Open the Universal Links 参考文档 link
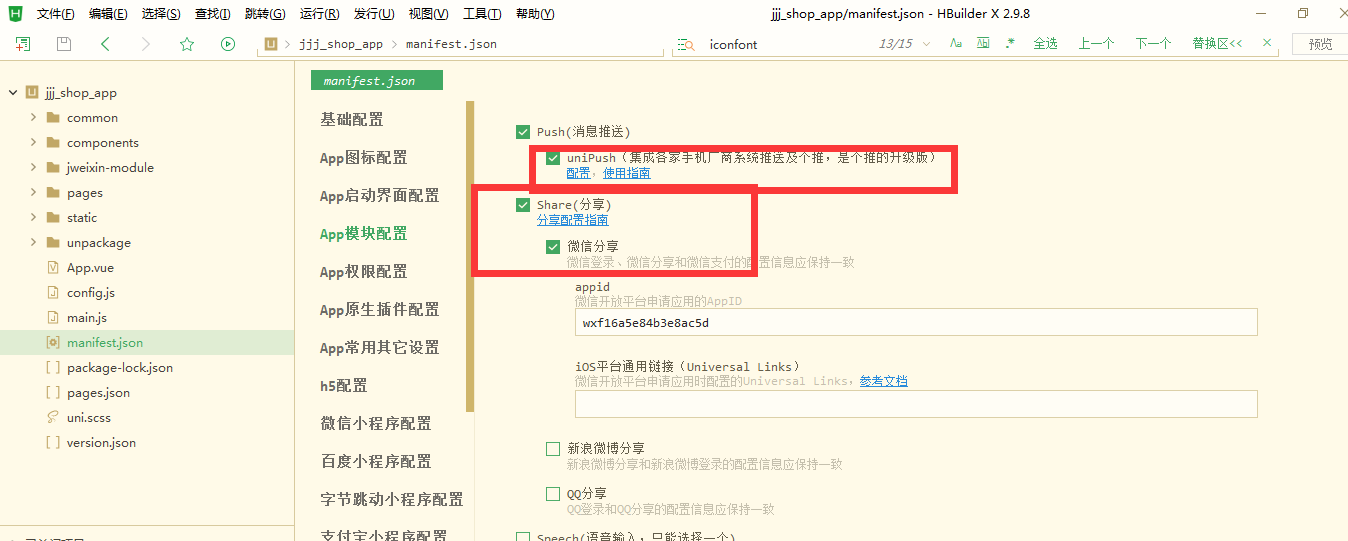1348x541 pixels. [883, 381]
